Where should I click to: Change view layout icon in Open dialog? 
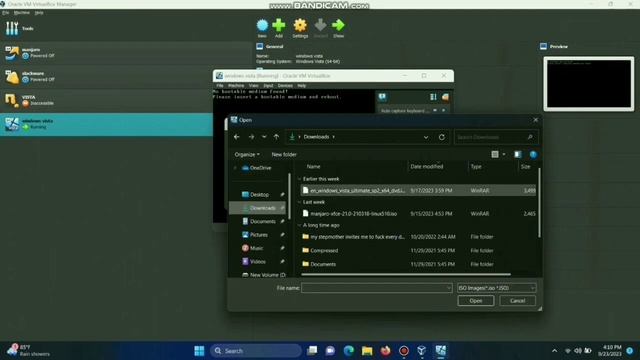[495, 155]
